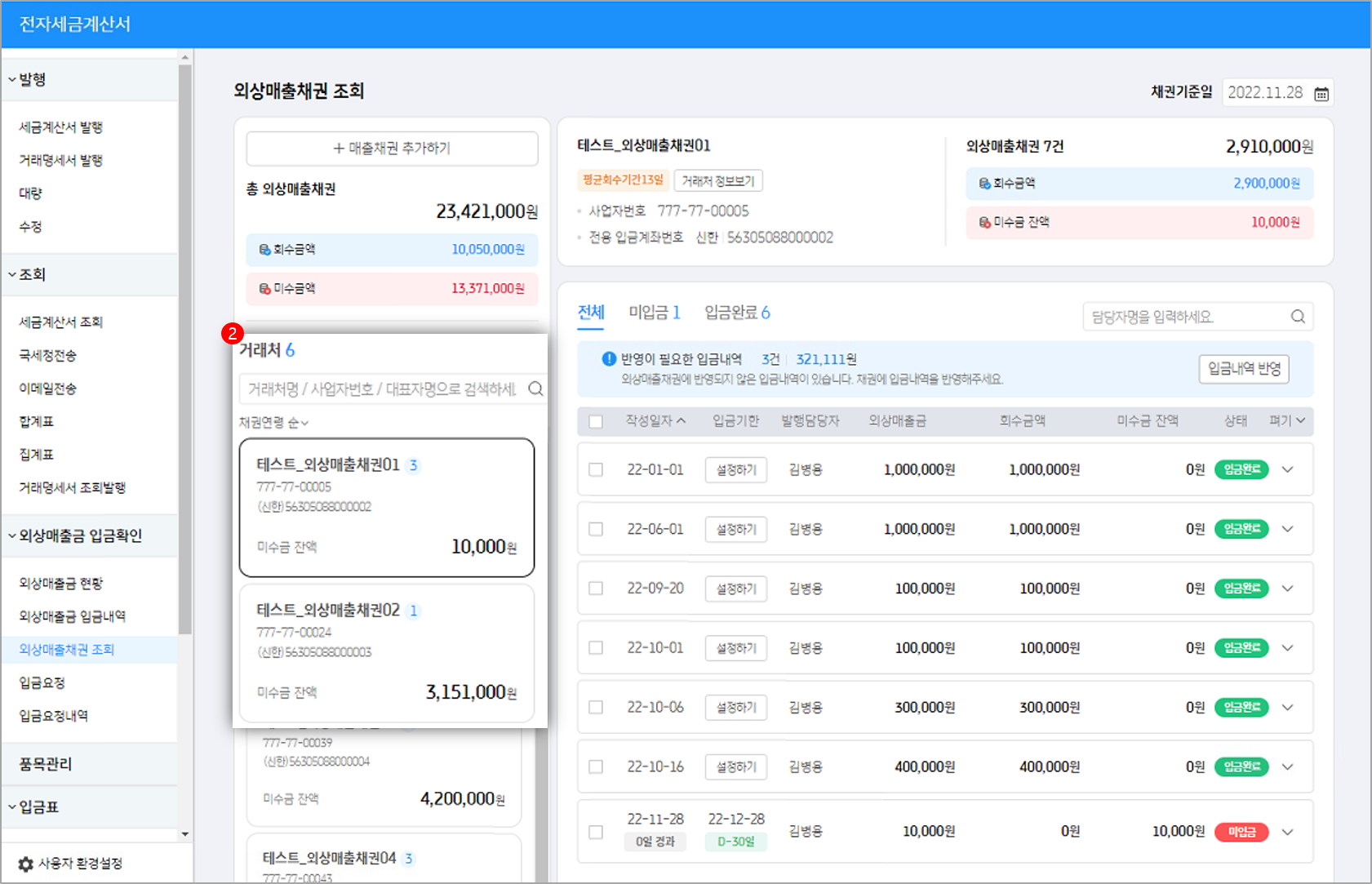Click the 미수금액 icon in 총 외상매출채권 card
This screenshot has width=1372, height=884.
pos(264,289)
